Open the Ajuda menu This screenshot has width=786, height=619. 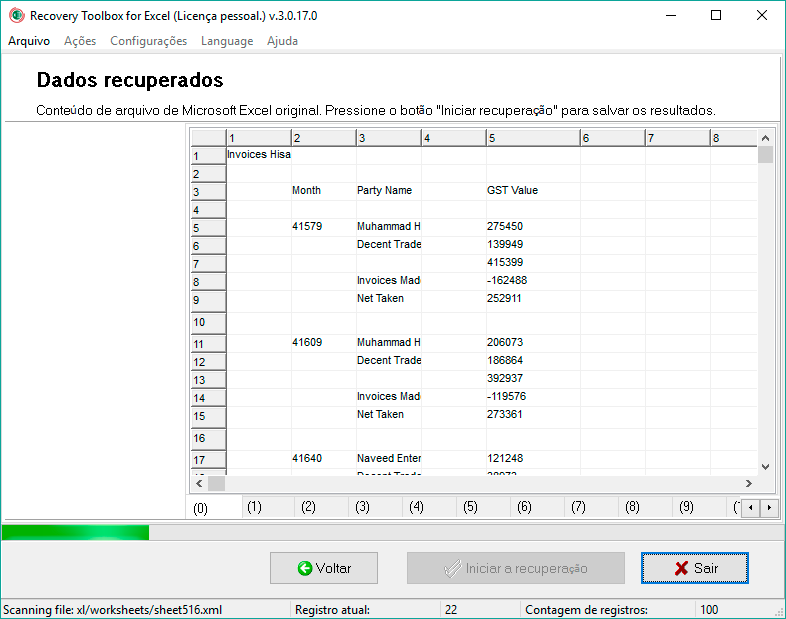click(x=282, y=41)
